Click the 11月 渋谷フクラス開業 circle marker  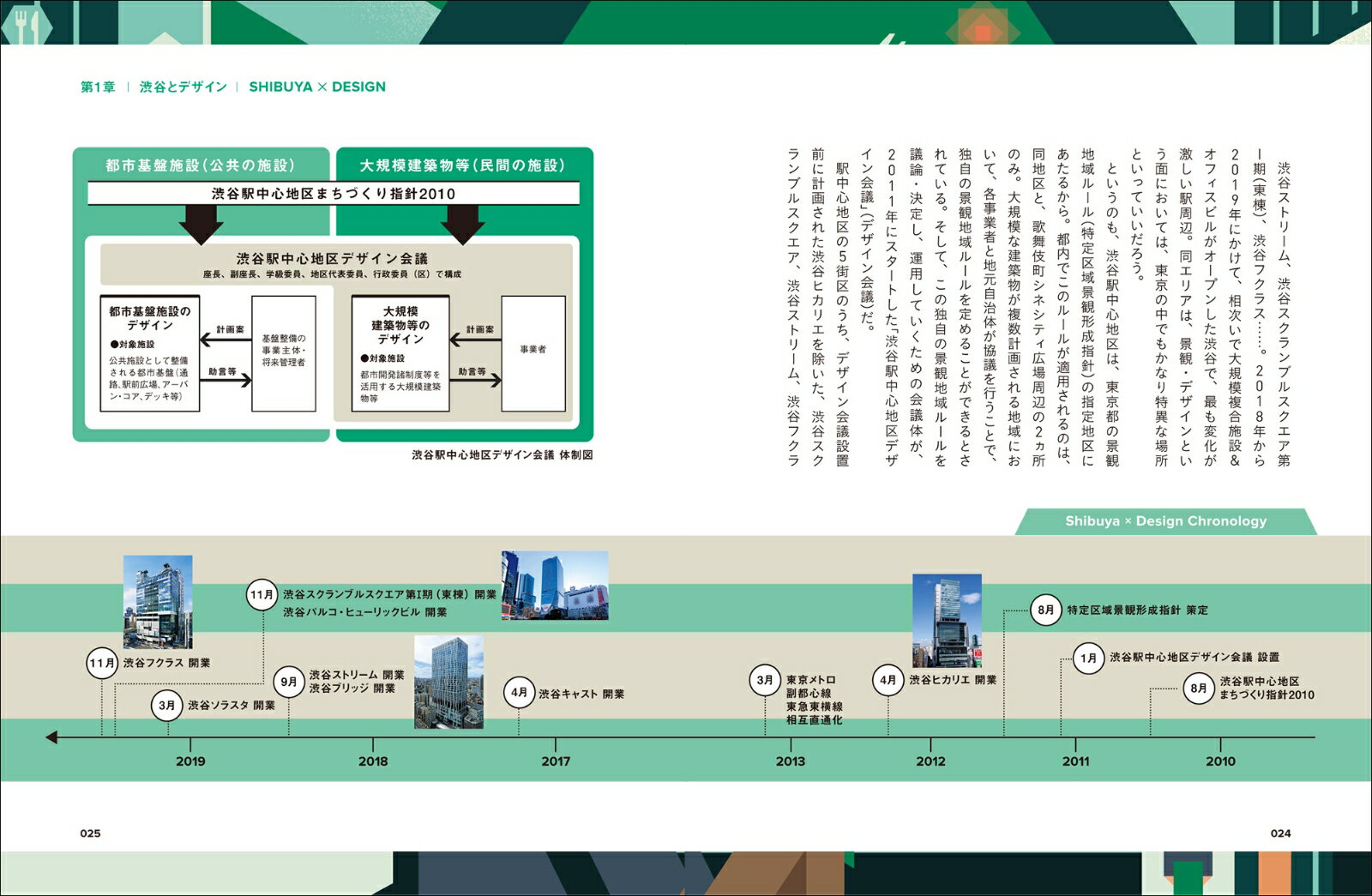[102, 663]
